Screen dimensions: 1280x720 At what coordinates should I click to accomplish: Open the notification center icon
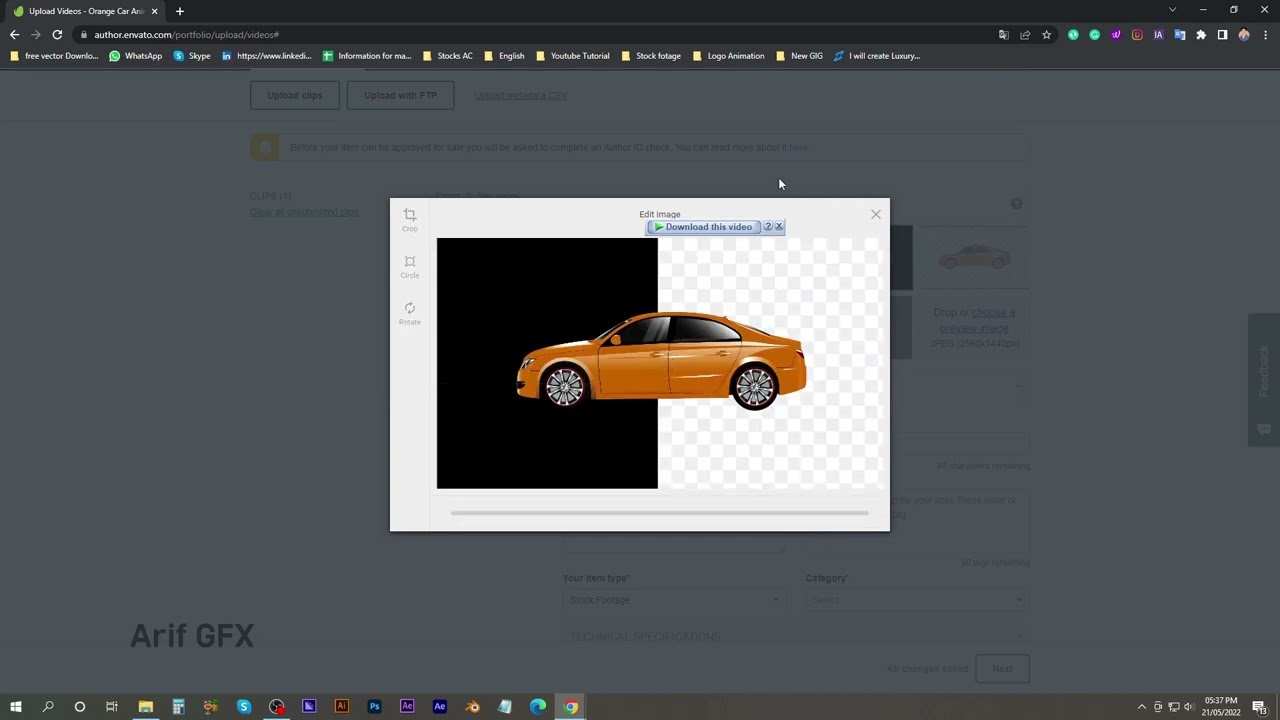pyautogui.click(x=1259, y=707)
